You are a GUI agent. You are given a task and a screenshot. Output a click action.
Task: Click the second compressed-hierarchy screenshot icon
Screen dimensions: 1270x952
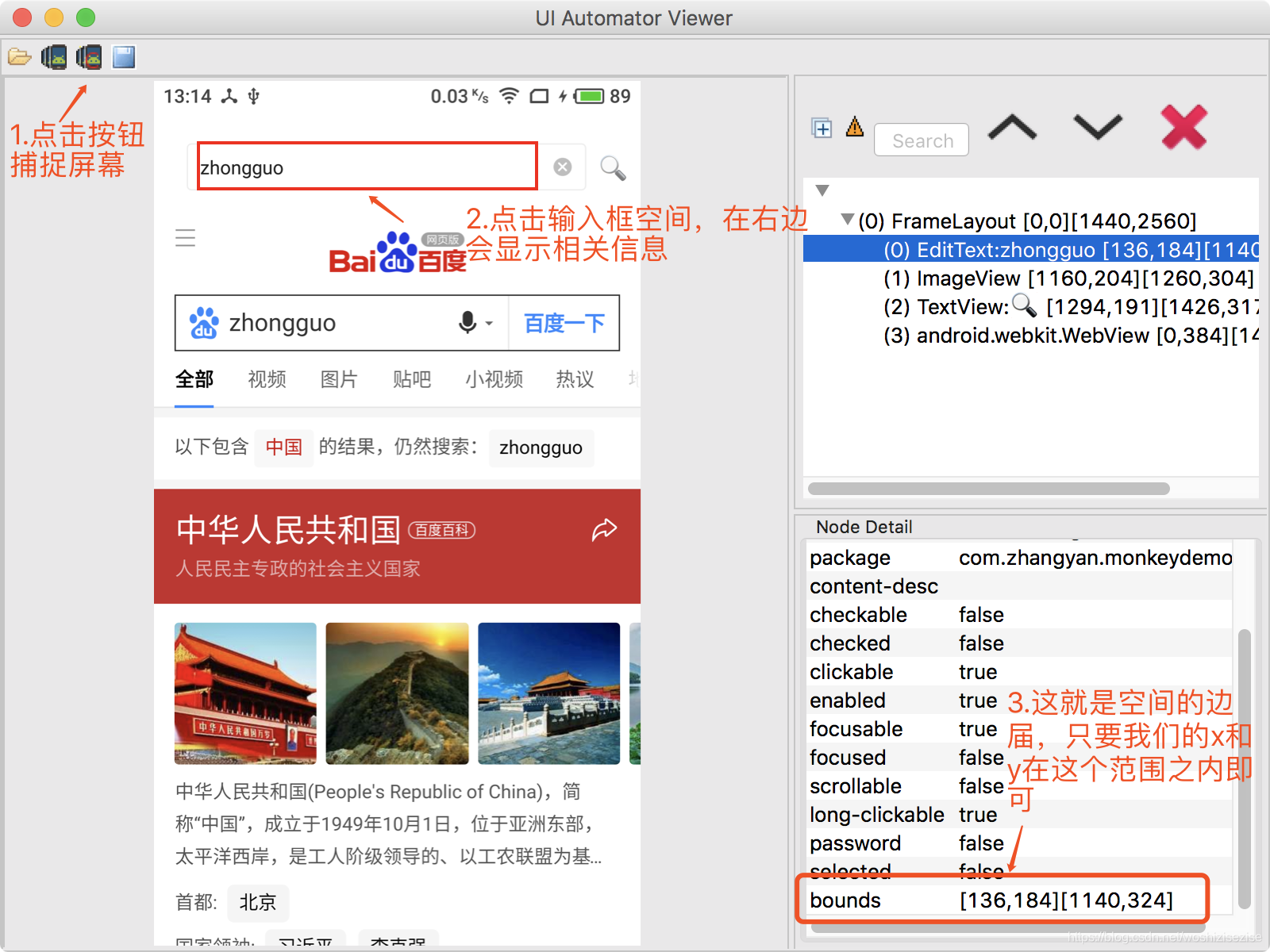point(89,57)
